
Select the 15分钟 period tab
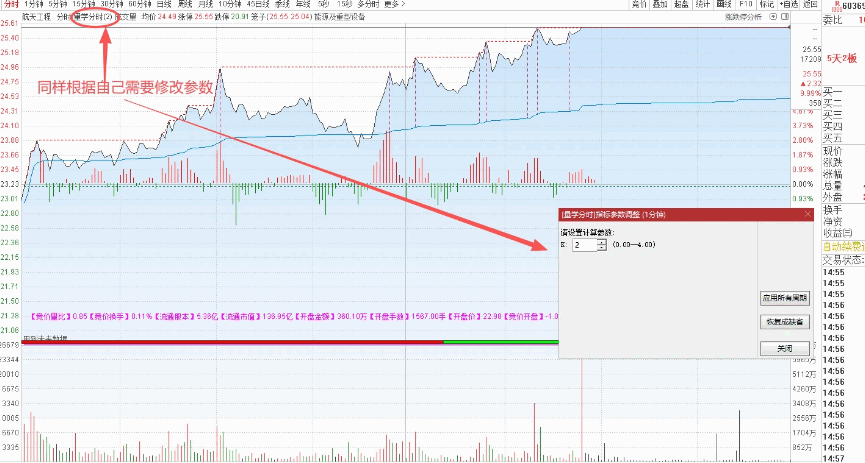pyautogui.click(x=84, y=4)
